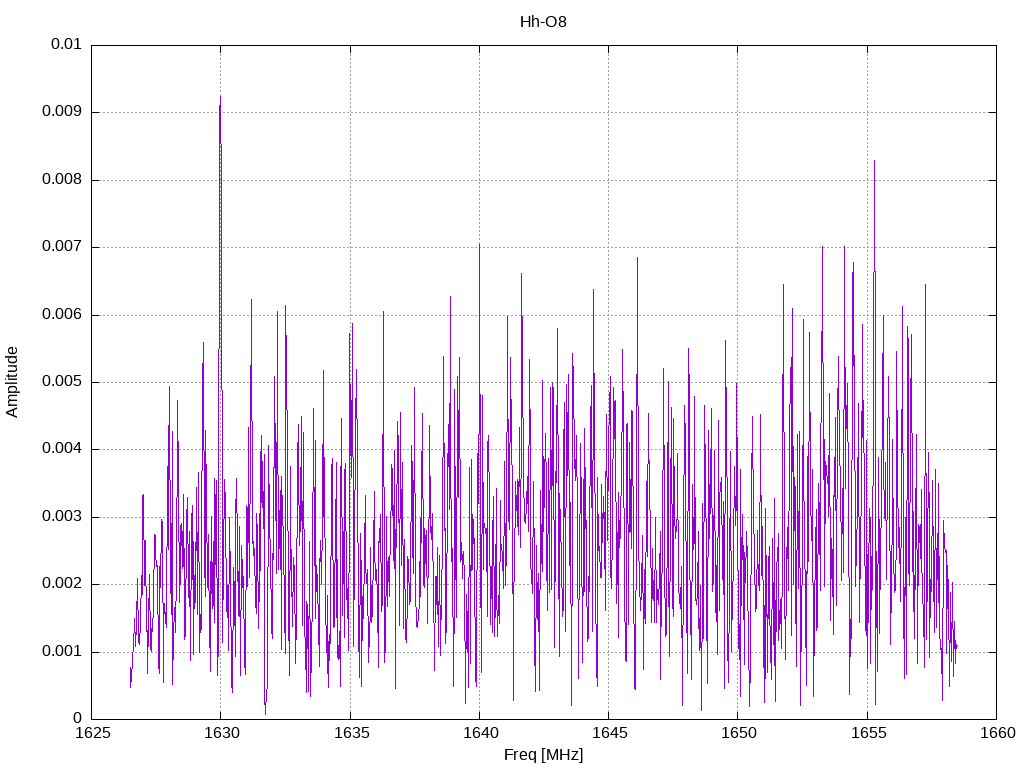Image resolution: width=1024 pixels, height=768 pixels.
Task: Click the y-axis value 0.005
Action: coord(62,382)
